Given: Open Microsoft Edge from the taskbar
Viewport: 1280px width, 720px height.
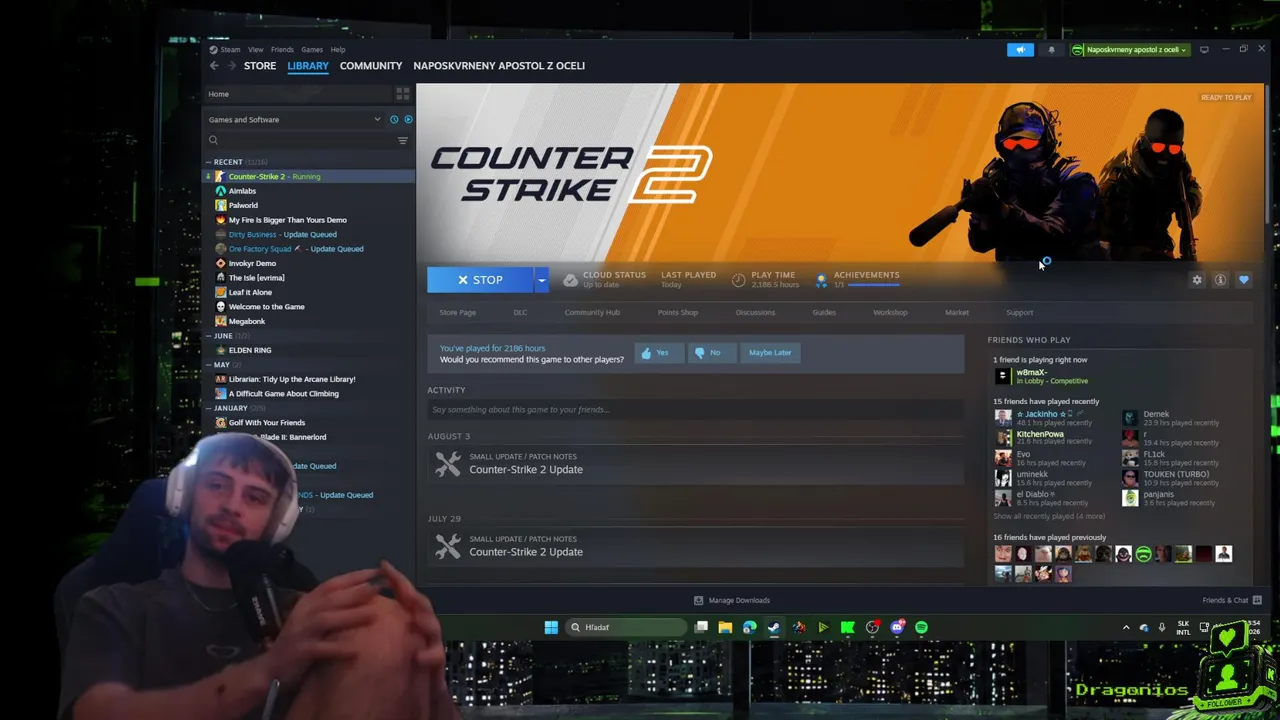Looking at the screenshot, I should [x=749, y=627].
